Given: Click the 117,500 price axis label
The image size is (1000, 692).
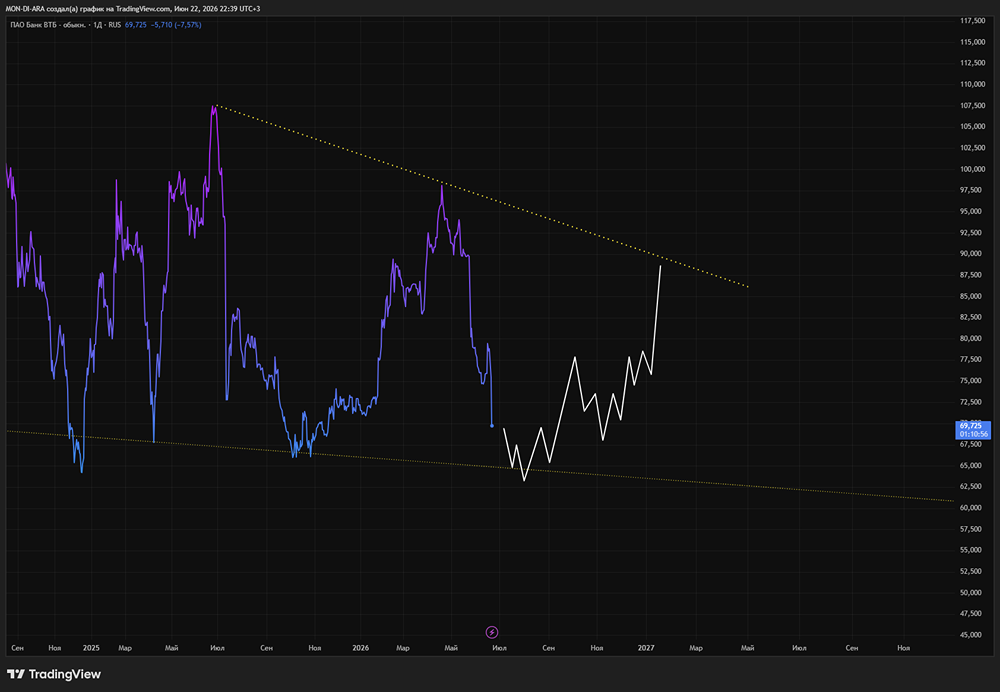Looking at the screenshot, I should [973, 21].
